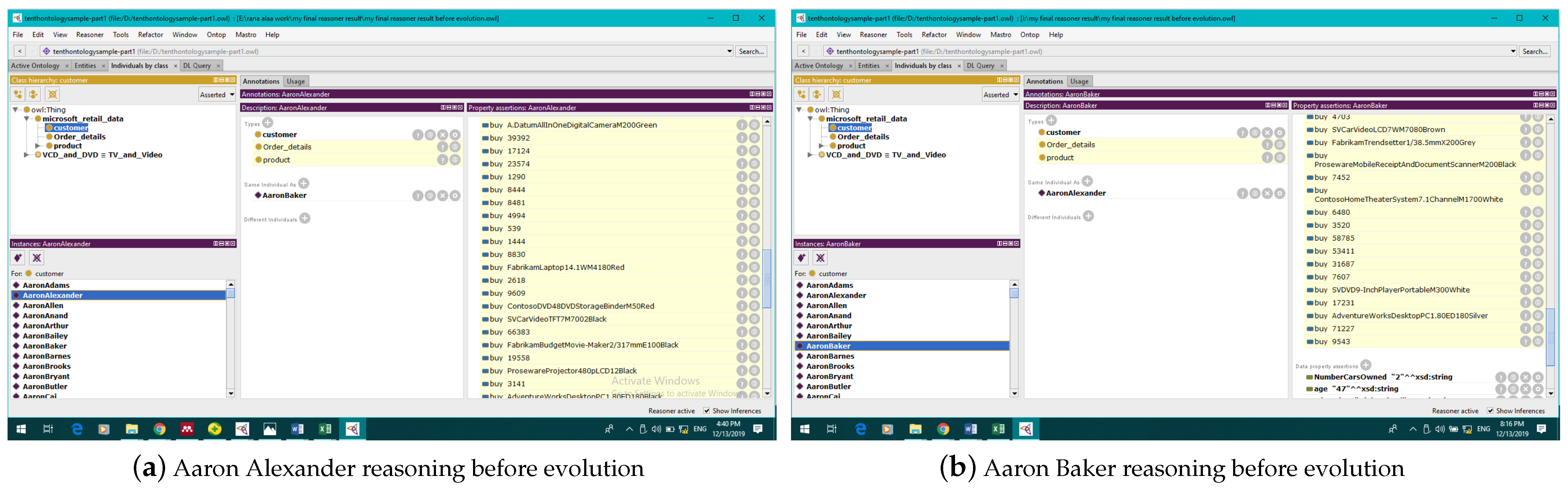Click add subclass icon in left window

[x=18, y=94]
